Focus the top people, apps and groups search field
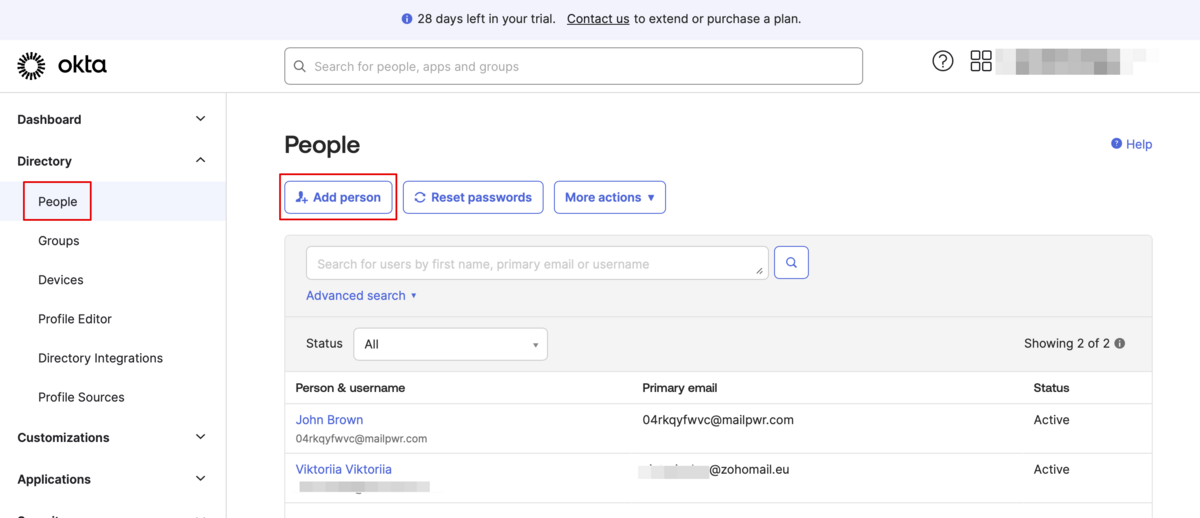1200x518 pixels. point(573,67)
